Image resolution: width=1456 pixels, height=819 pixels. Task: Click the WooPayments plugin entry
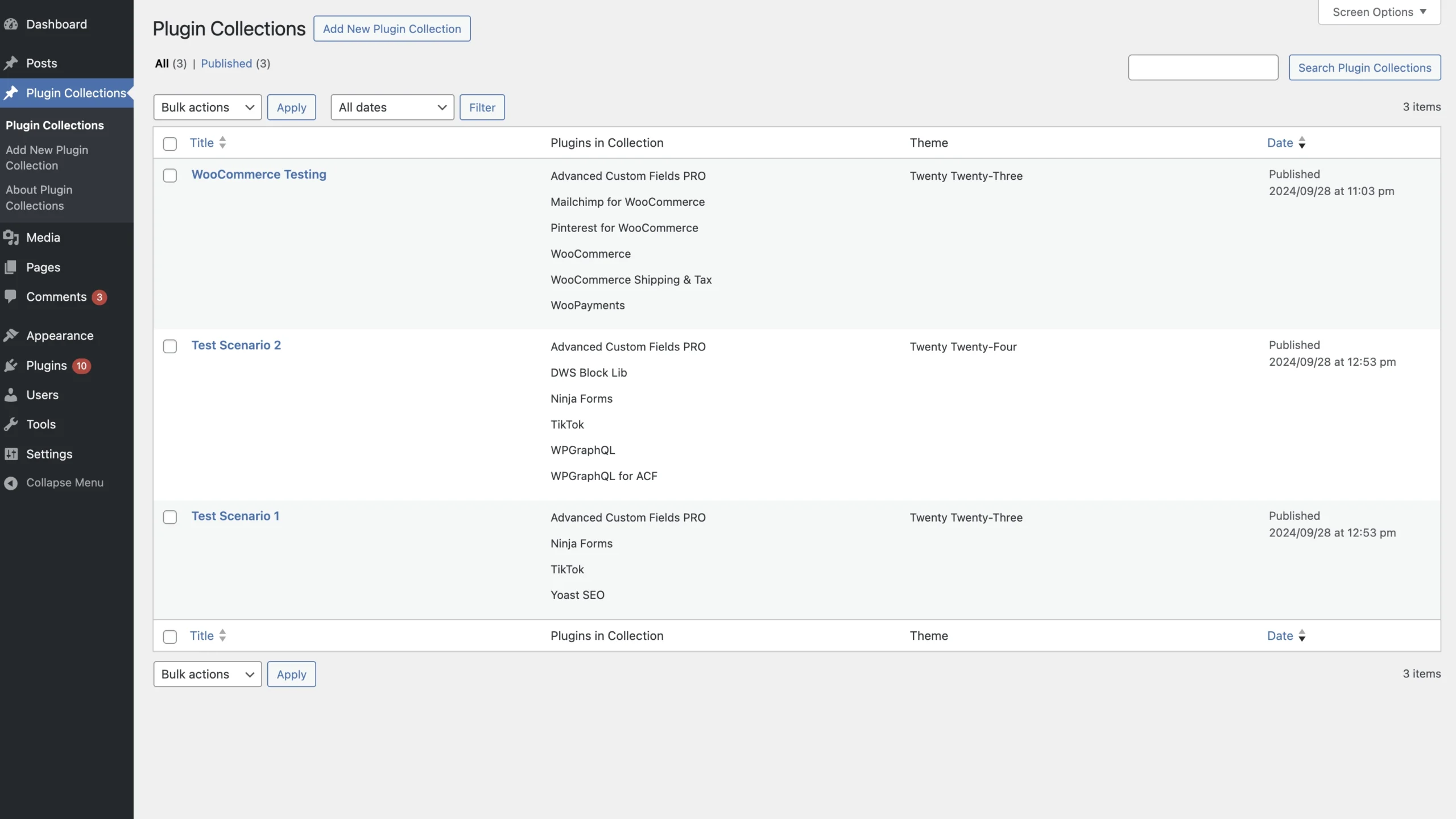588,305
